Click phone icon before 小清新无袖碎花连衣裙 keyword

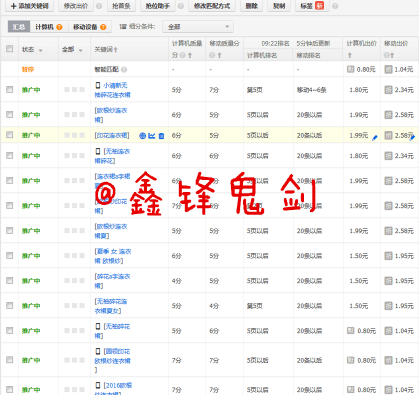coord(98,85)
